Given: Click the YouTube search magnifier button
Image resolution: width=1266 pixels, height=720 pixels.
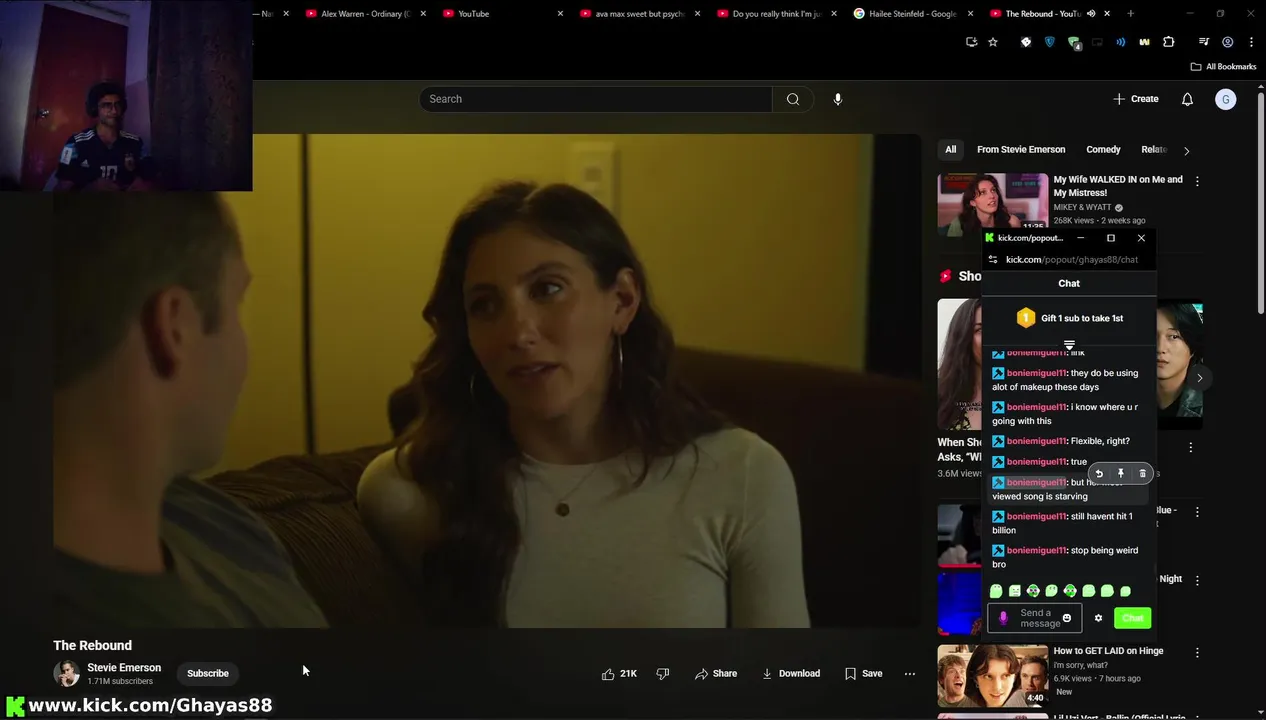Looking at the screenshot, I should tap(793, 99).
